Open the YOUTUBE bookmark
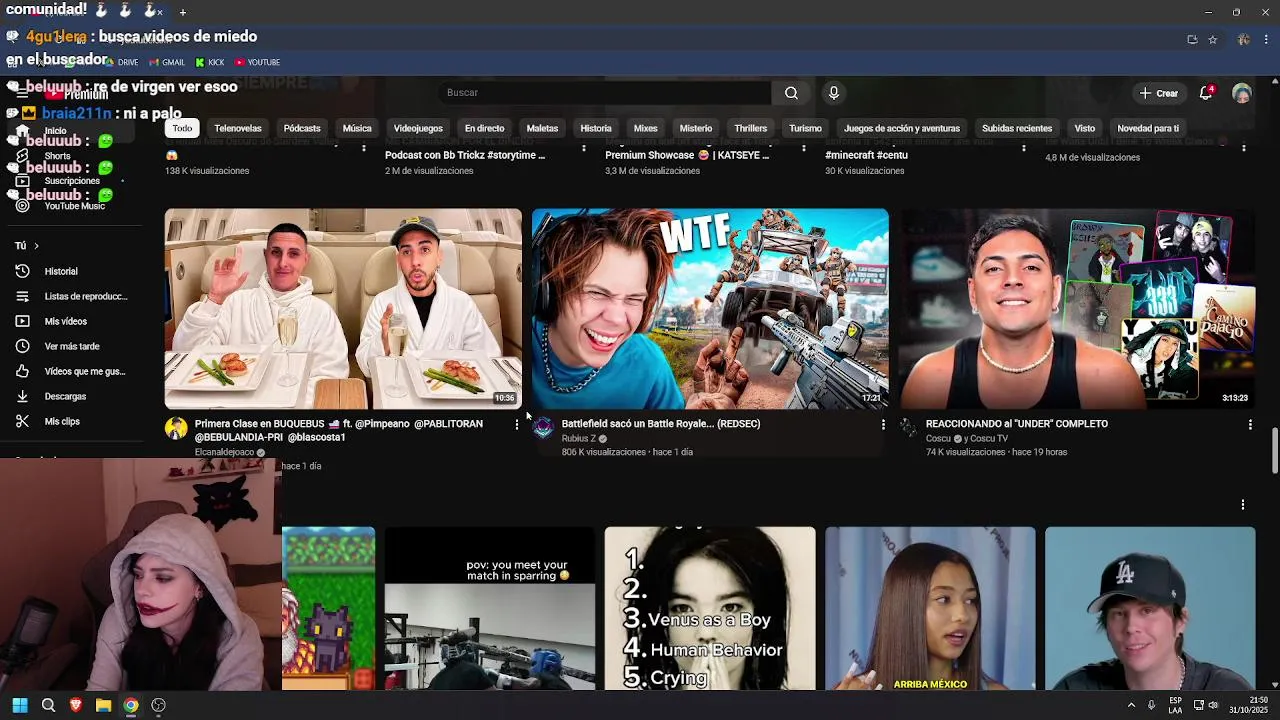The width and height of the screenshot is (1280, 720). (x=257, y=62)
